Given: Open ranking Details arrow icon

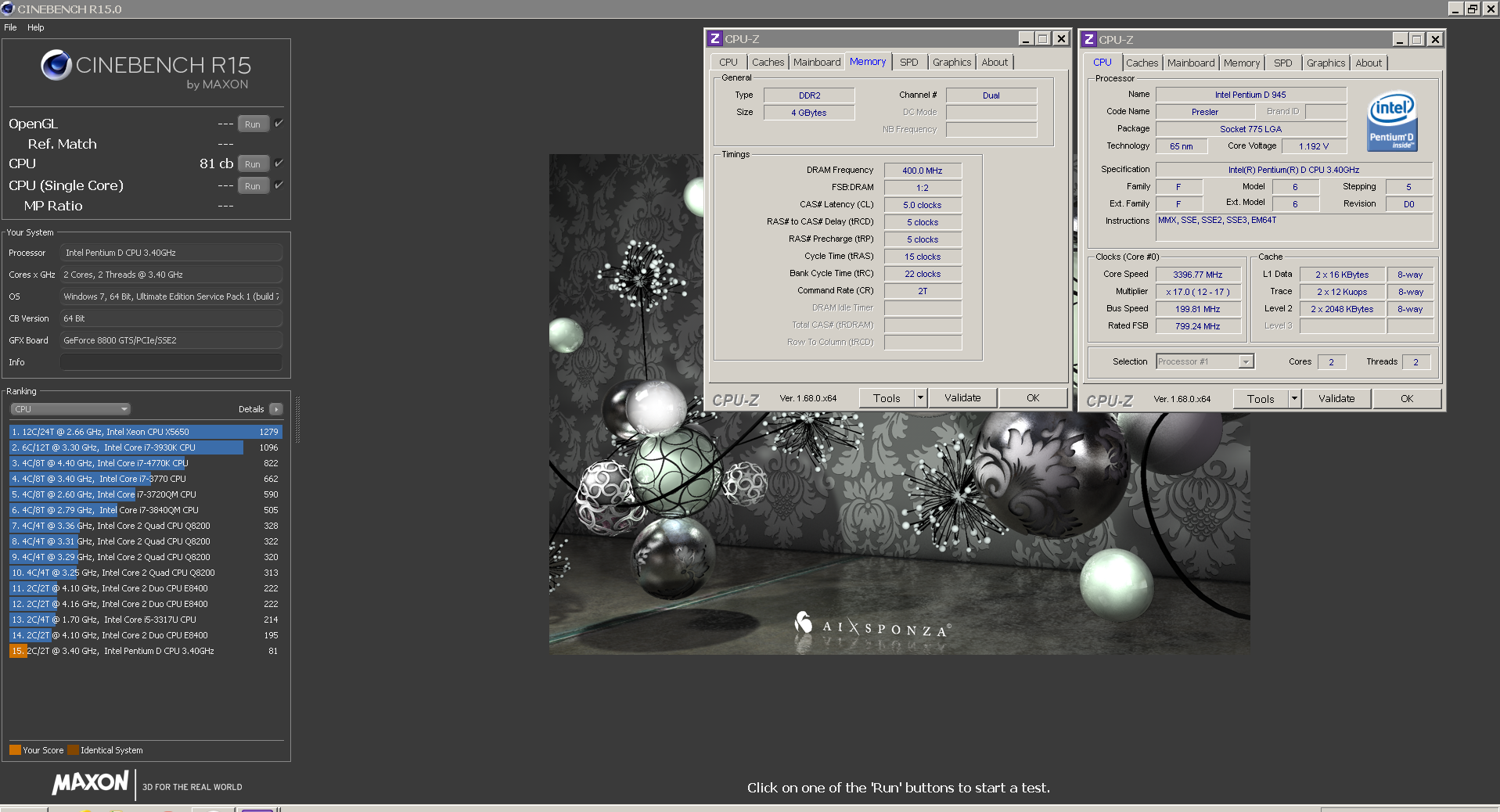Looking at the screenshot, I should (x=275, y=409).
